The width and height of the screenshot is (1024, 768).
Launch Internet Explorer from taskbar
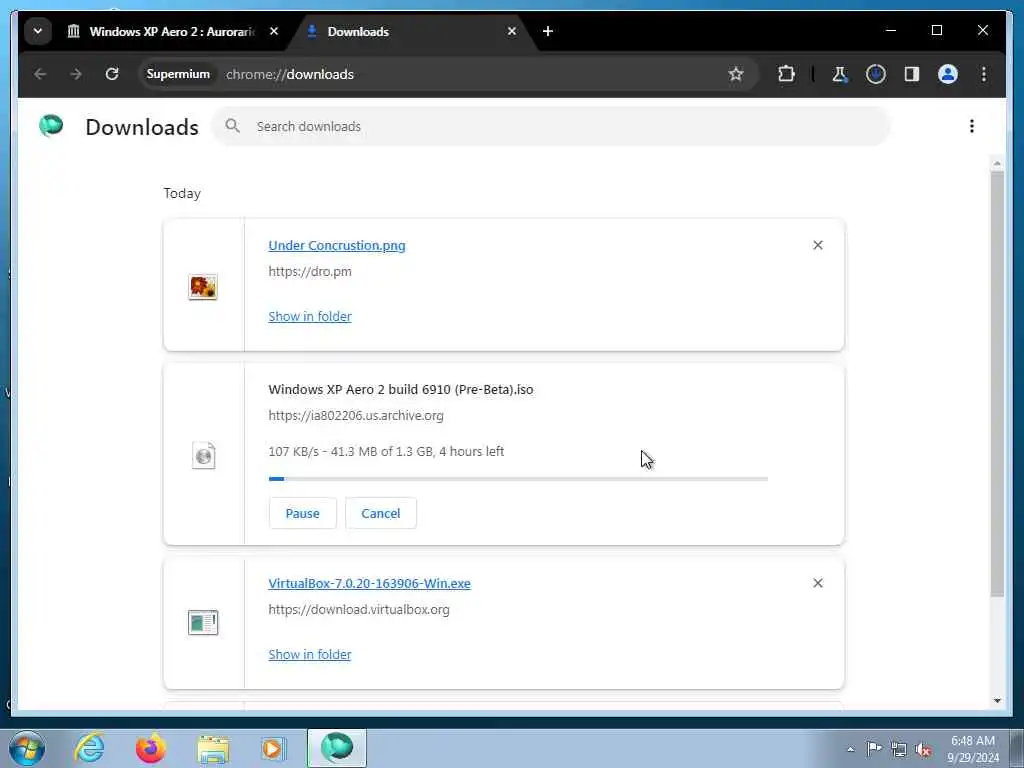(89, 747)
